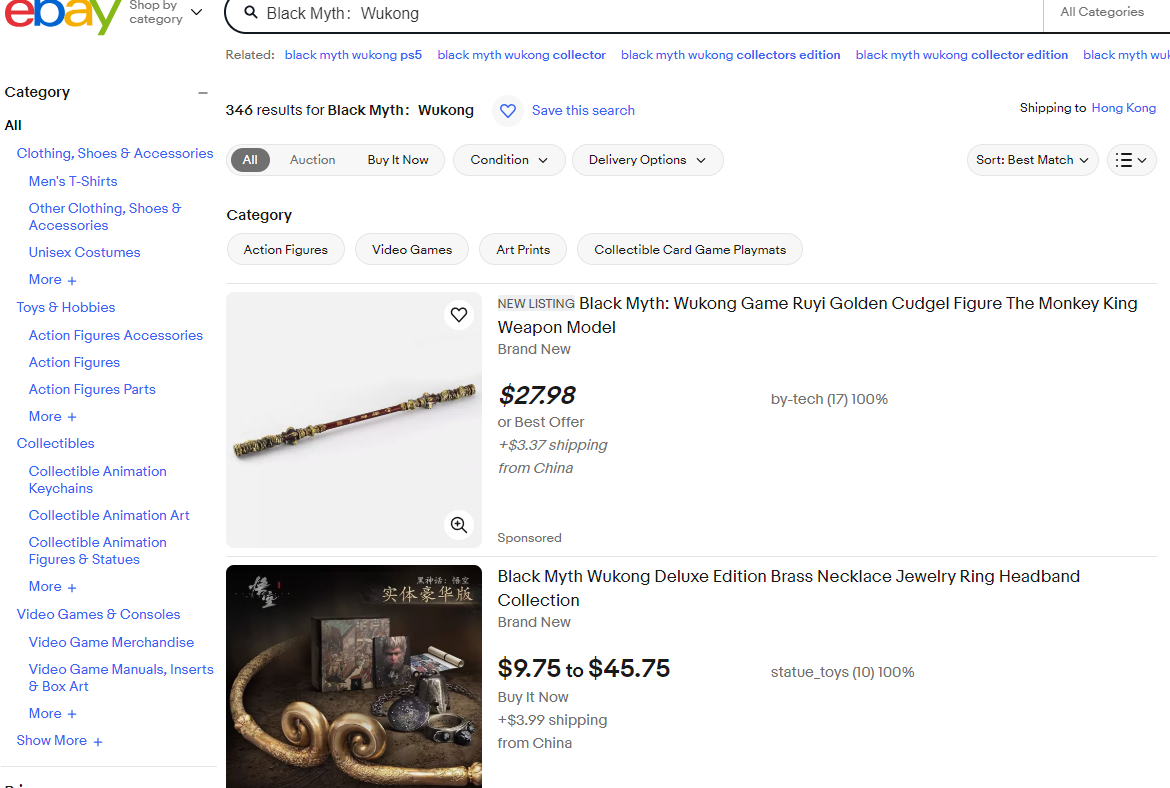The width and height of the screenshot is (1170, 788).
Task: Open the Condition dropdown
Action: 509,160
